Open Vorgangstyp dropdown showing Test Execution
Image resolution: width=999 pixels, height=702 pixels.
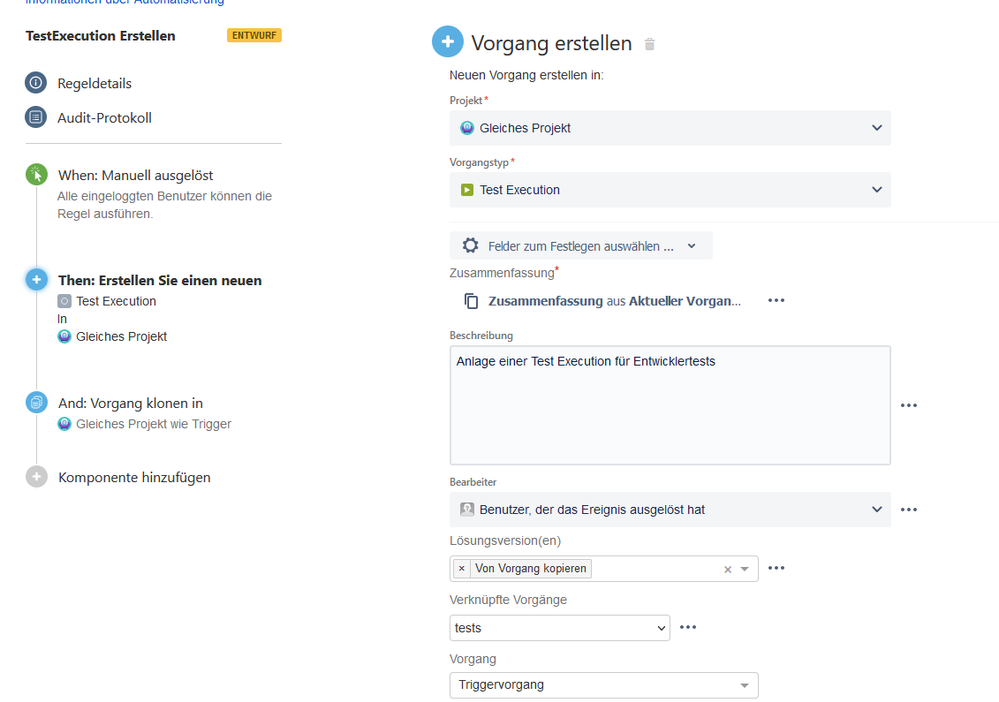click(670, 190)
